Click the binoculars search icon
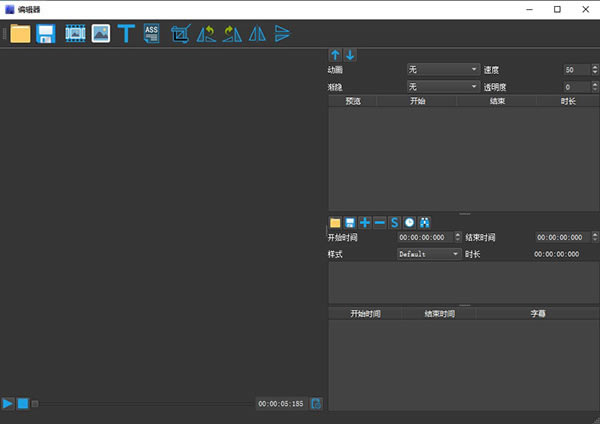Screen dimensions: 600x424 point(424,222)
